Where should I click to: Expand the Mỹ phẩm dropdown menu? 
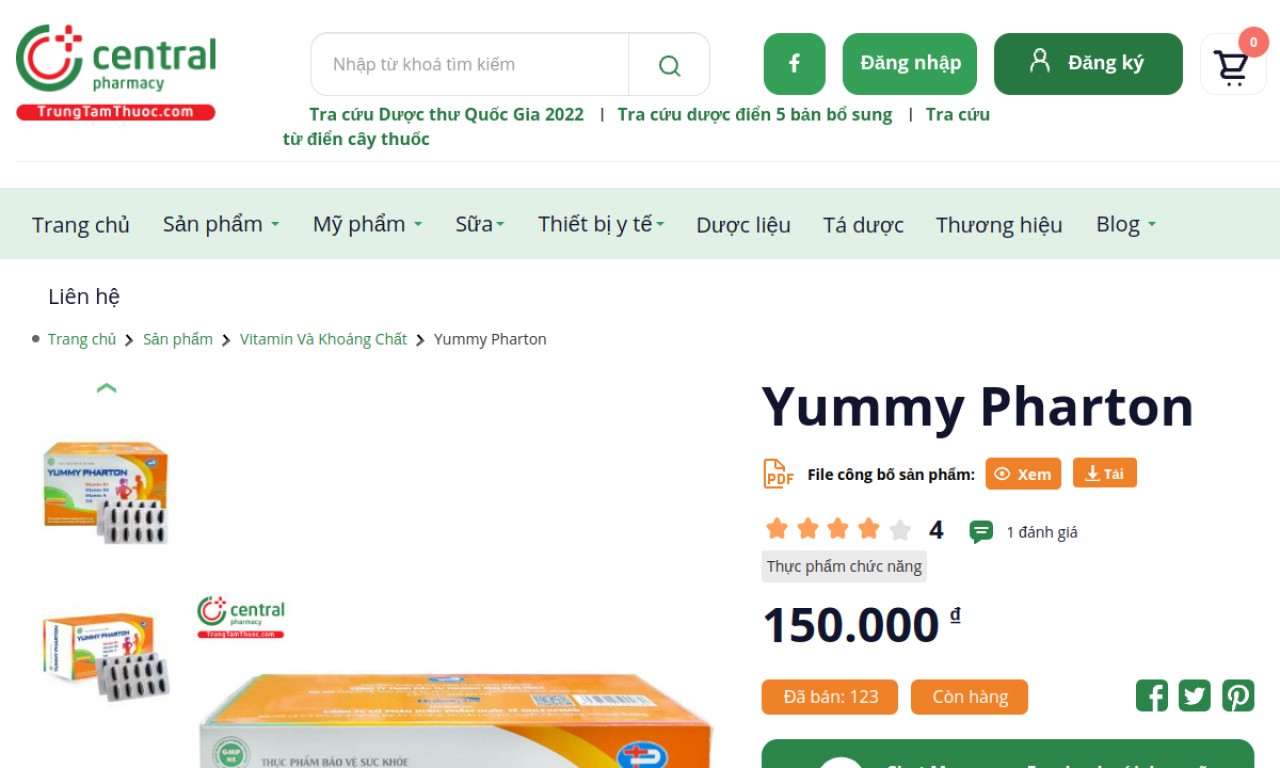pos(367,224)
